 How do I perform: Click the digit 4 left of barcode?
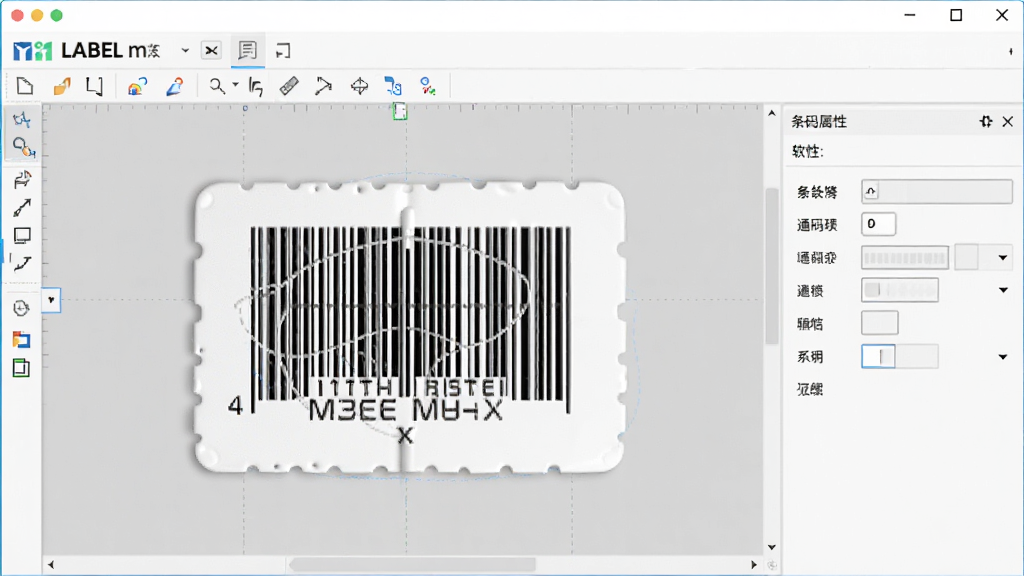pyautogui.click(x=235, y=406)
